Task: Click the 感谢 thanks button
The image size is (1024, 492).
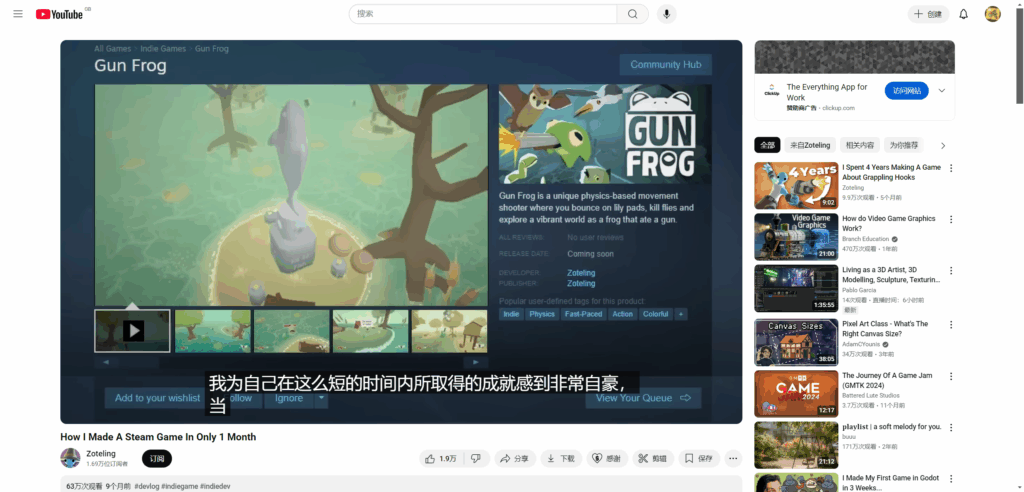Action: click(x=607, y=459)
